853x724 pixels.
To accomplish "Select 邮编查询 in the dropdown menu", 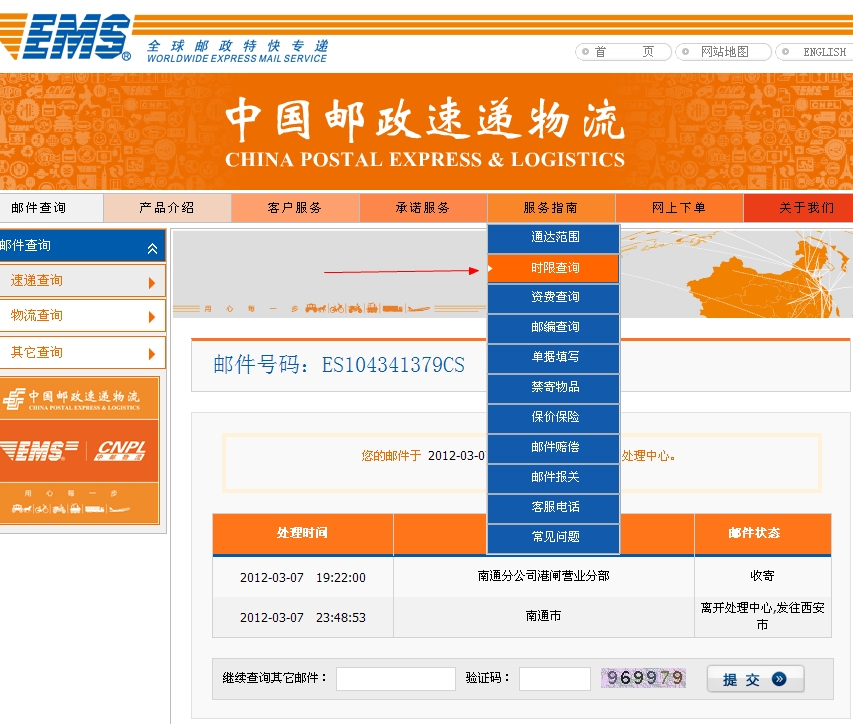I will tap(554, 327).
